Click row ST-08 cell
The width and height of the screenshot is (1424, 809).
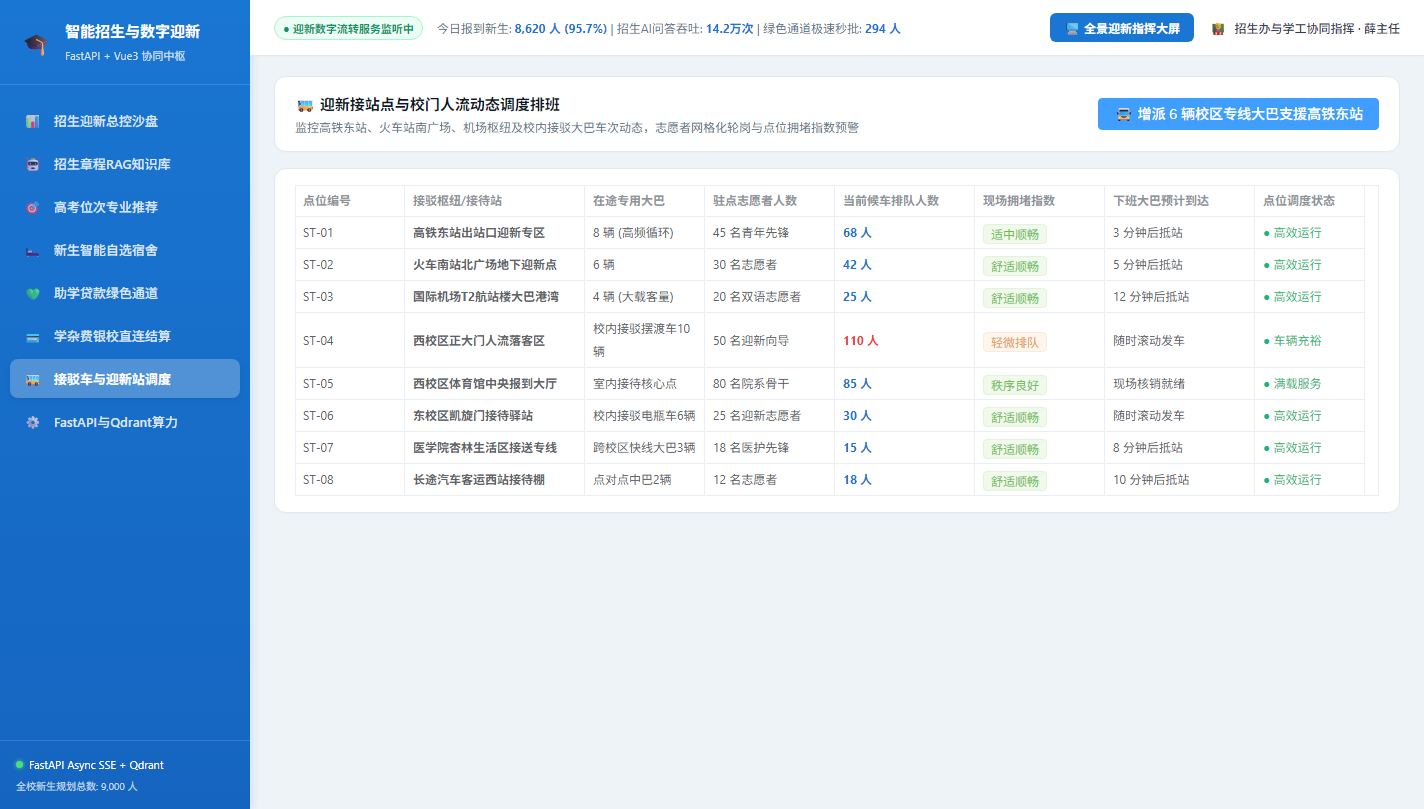[350, 479]
